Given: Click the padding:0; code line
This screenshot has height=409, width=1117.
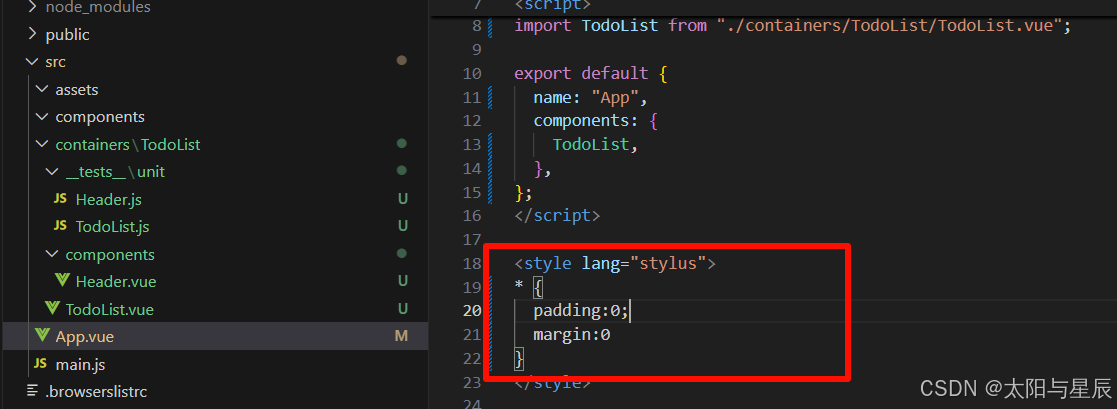Looking at the screenshot, I should (581, 311).
